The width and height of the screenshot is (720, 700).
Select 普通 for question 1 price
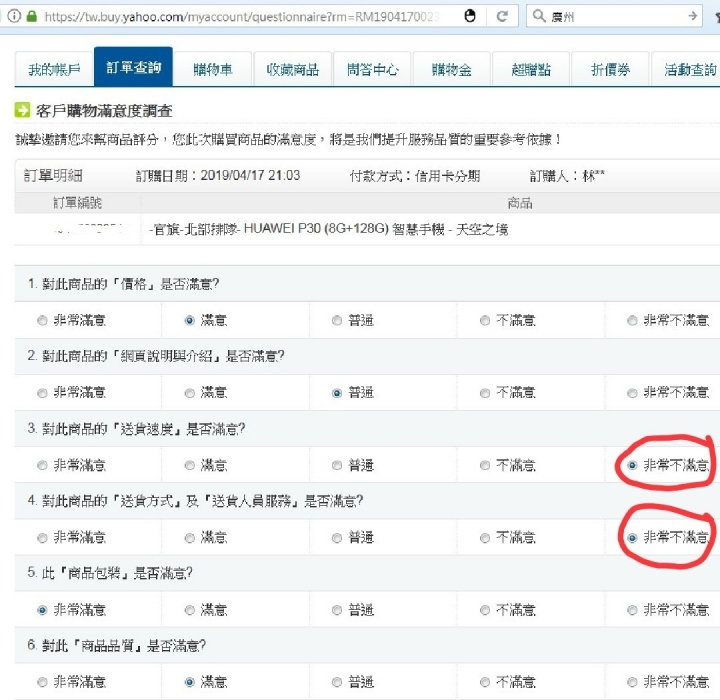337,320
